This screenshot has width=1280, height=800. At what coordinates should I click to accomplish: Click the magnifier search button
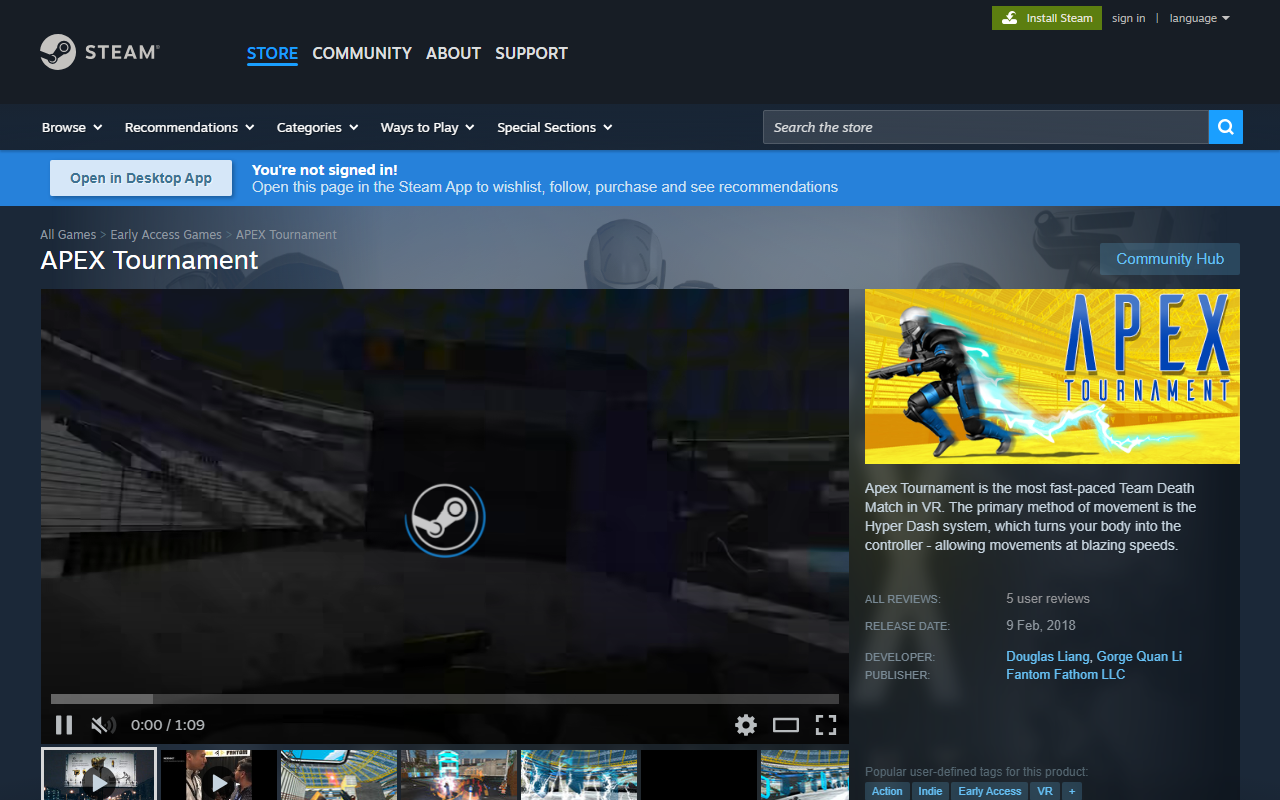(1226, 127)
